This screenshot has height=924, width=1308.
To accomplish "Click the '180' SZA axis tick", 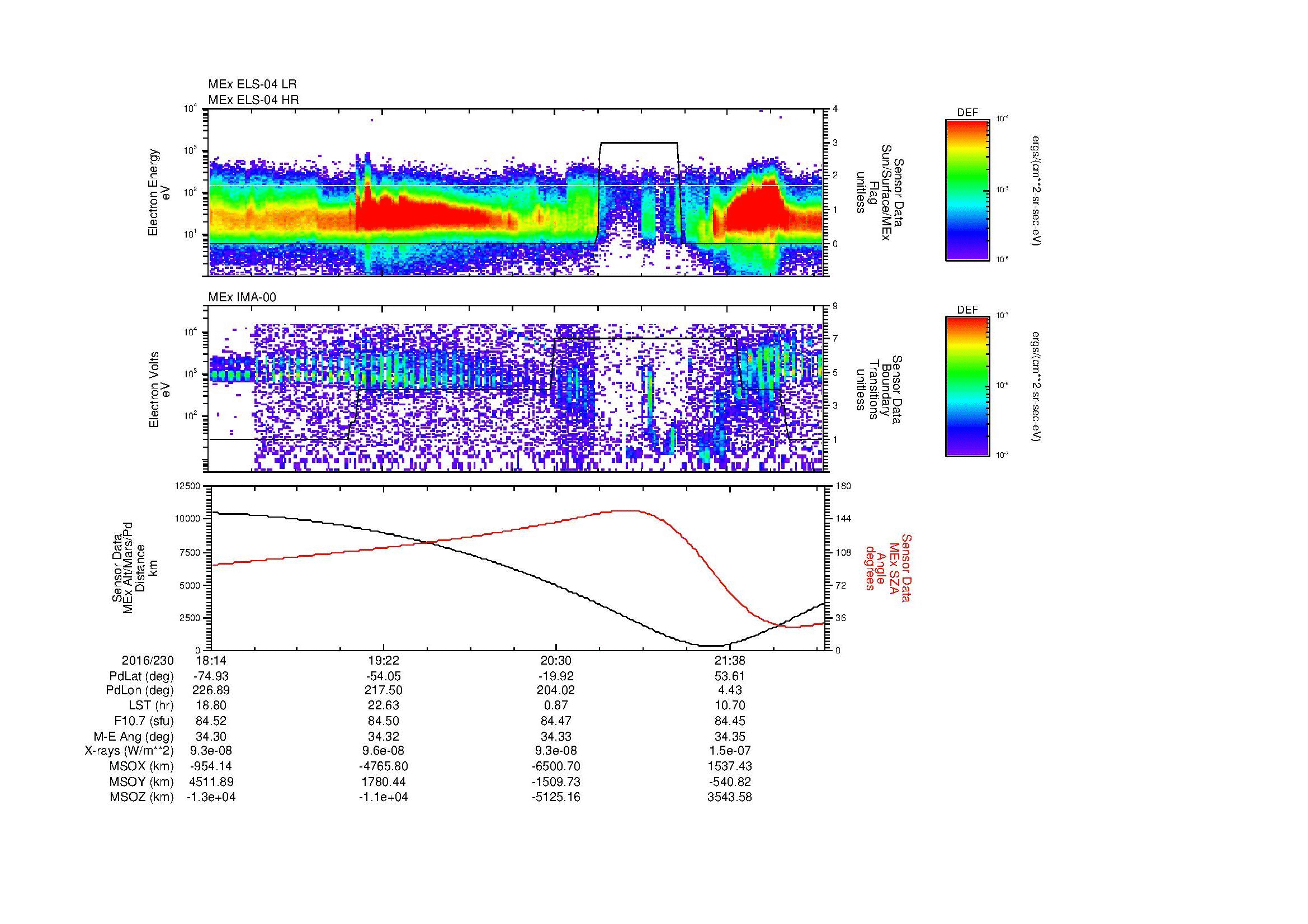I will click(x=843, y=486).
